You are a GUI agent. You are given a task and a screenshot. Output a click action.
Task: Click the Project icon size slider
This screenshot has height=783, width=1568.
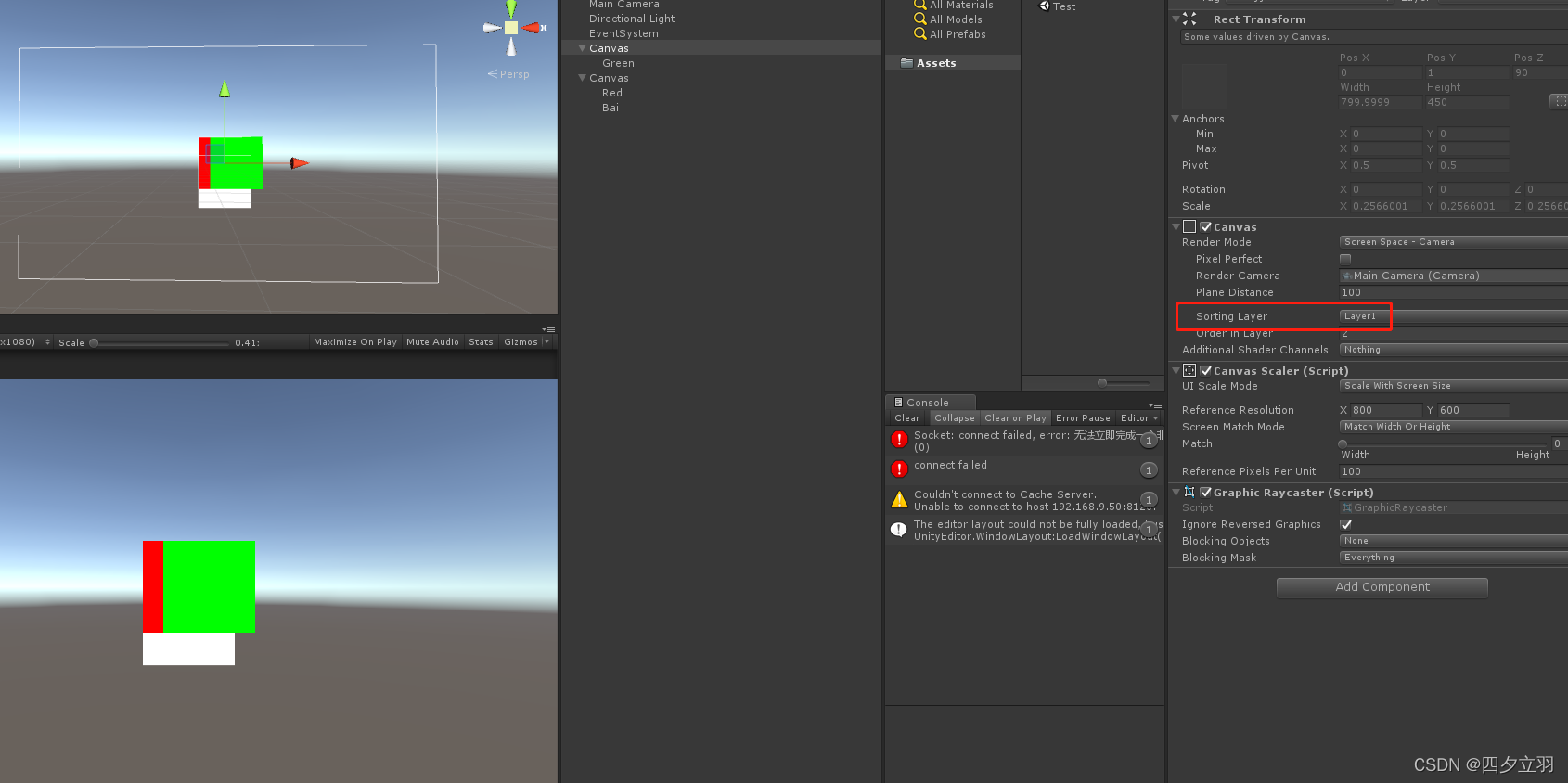pos(1124,382)
